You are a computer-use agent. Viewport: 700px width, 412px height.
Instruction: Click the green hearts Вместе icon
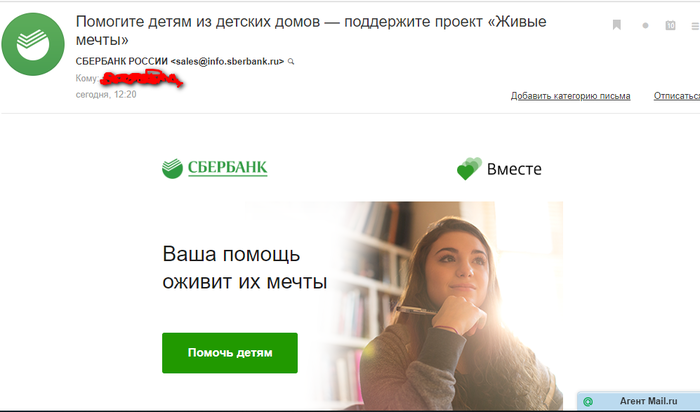469,169
